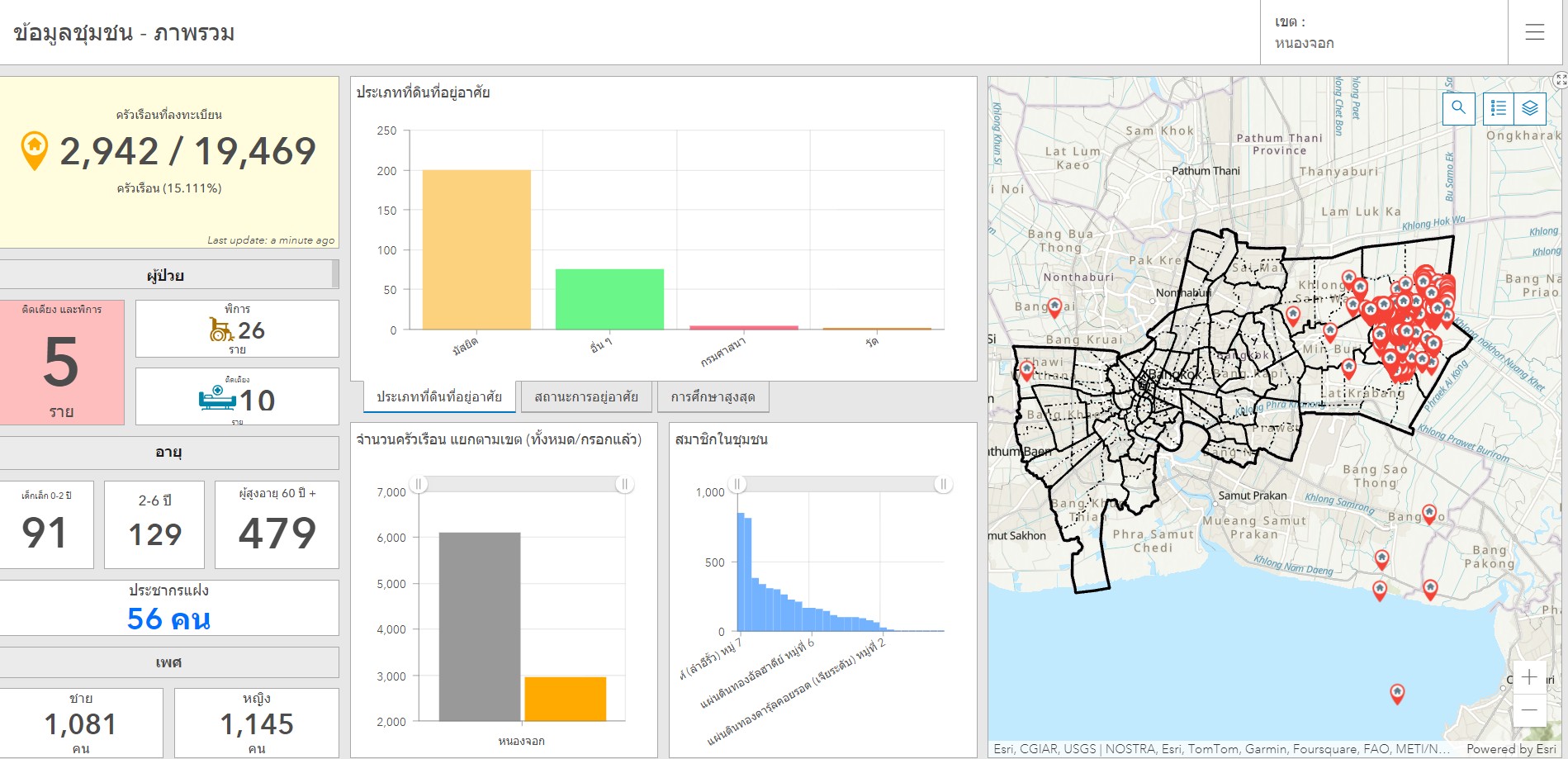This screenshot has height=759, width=1568.
Task: Switch to the การศึกษาสูงสุด tab
Action: click(713, 397)
